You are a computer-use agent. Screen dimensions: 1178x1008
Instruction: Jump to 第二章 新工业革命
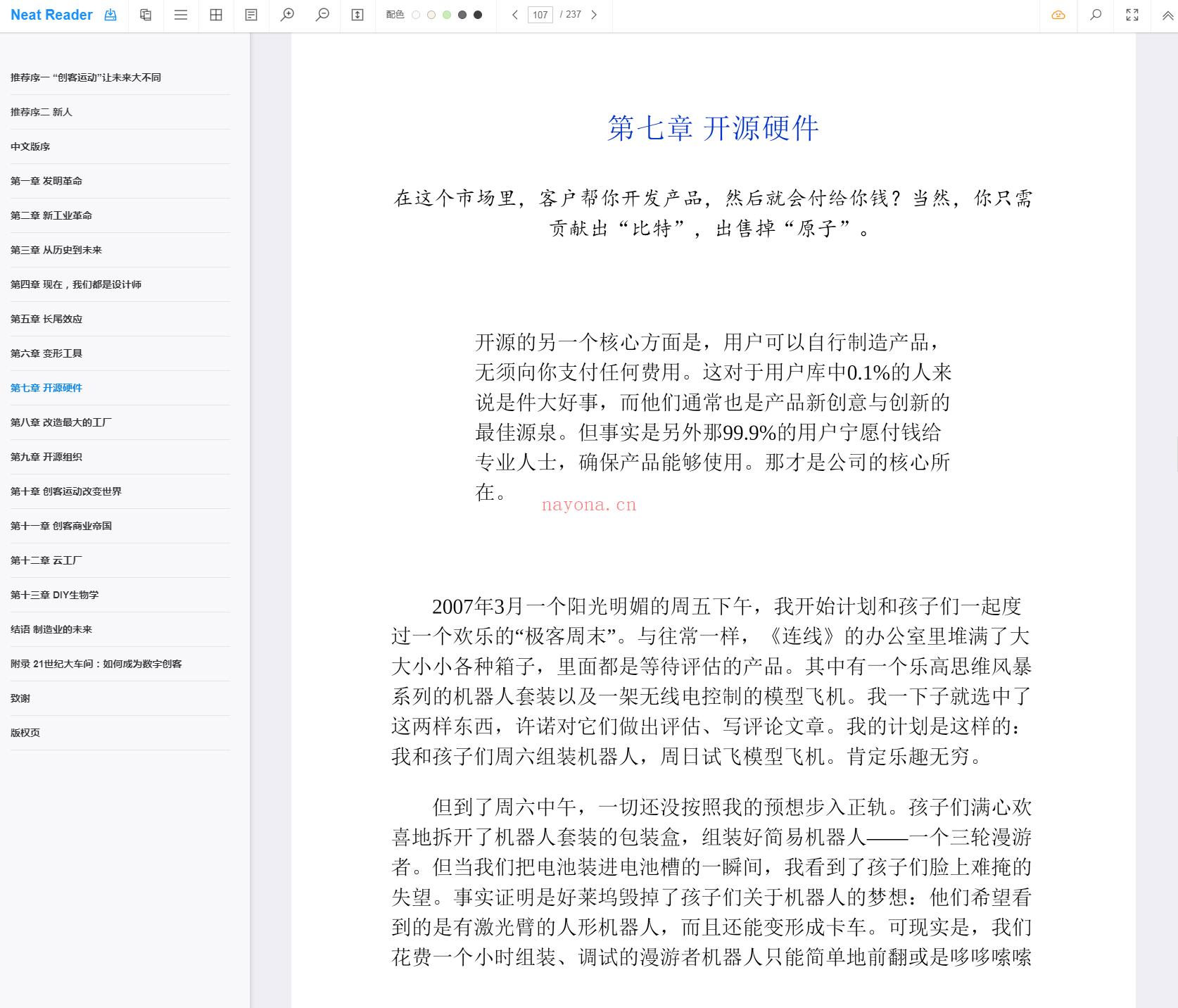(51, 215)
